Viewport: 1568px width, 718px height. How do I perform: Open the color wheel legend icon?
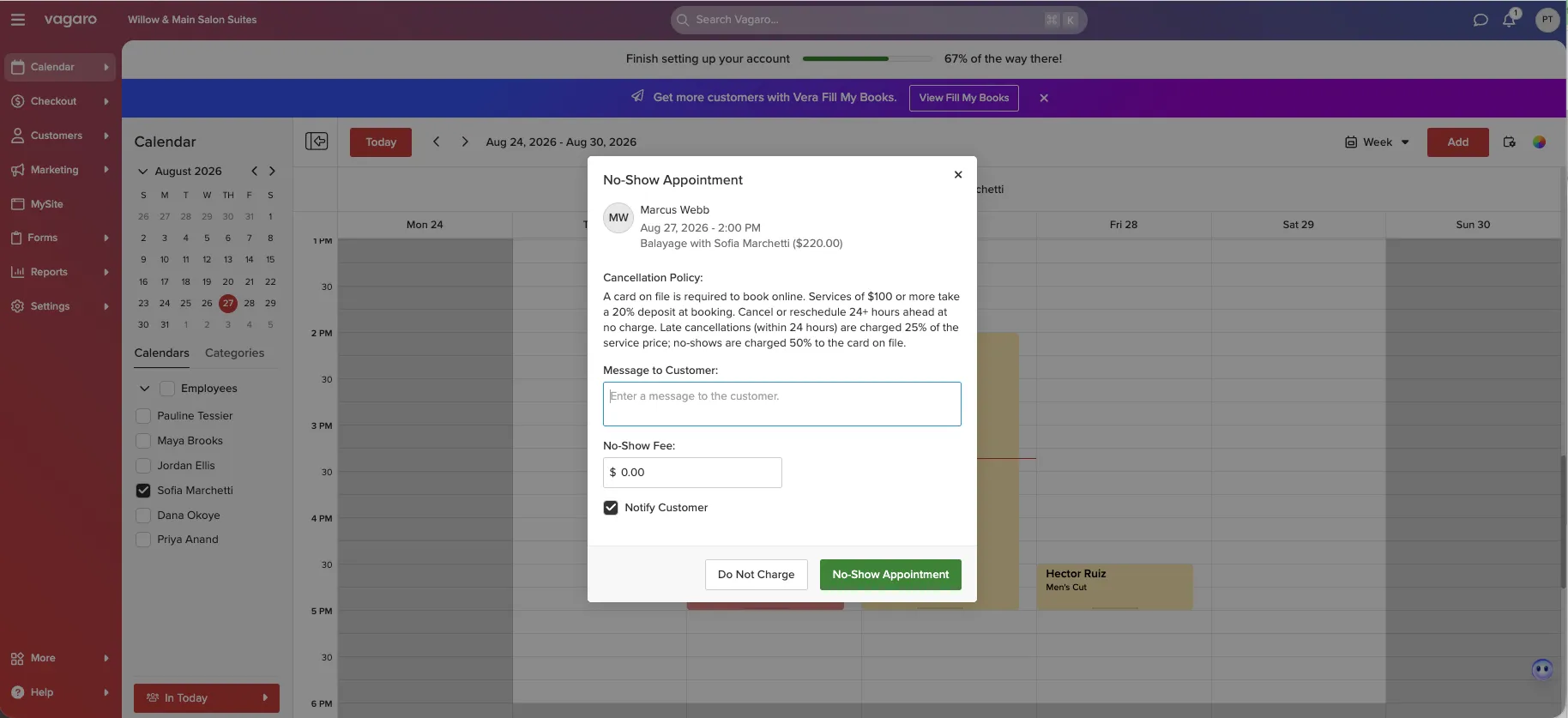(1540, 142)
